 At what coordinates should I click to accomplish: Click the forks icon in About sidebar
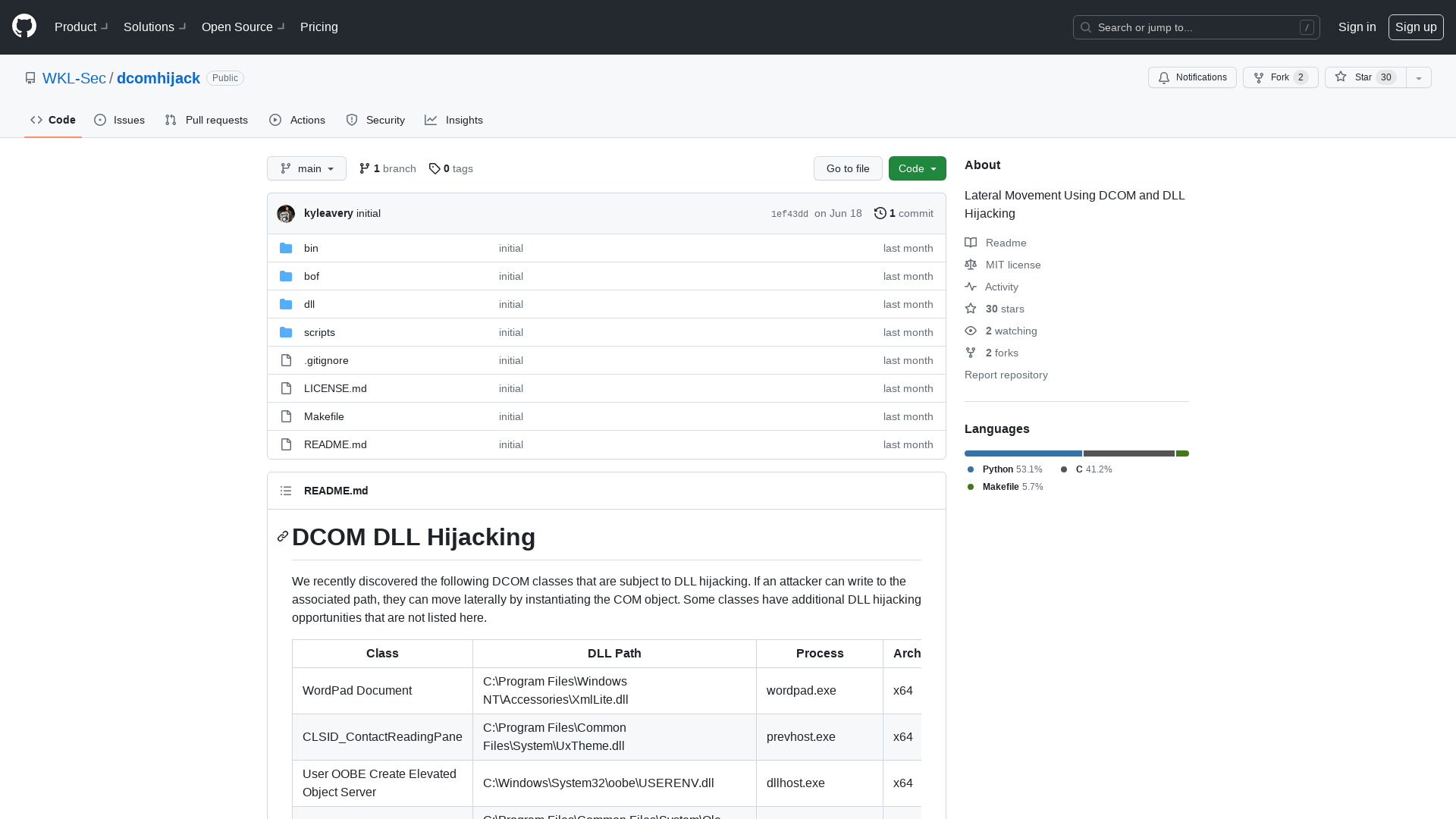coord(971,353)
